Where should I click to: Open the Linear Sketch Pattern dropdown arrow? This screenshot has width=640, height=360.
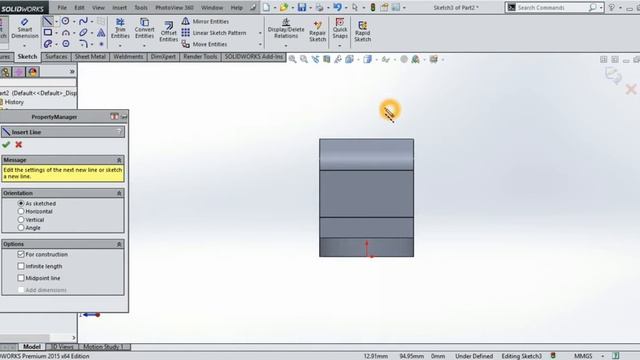pos(260,33)
